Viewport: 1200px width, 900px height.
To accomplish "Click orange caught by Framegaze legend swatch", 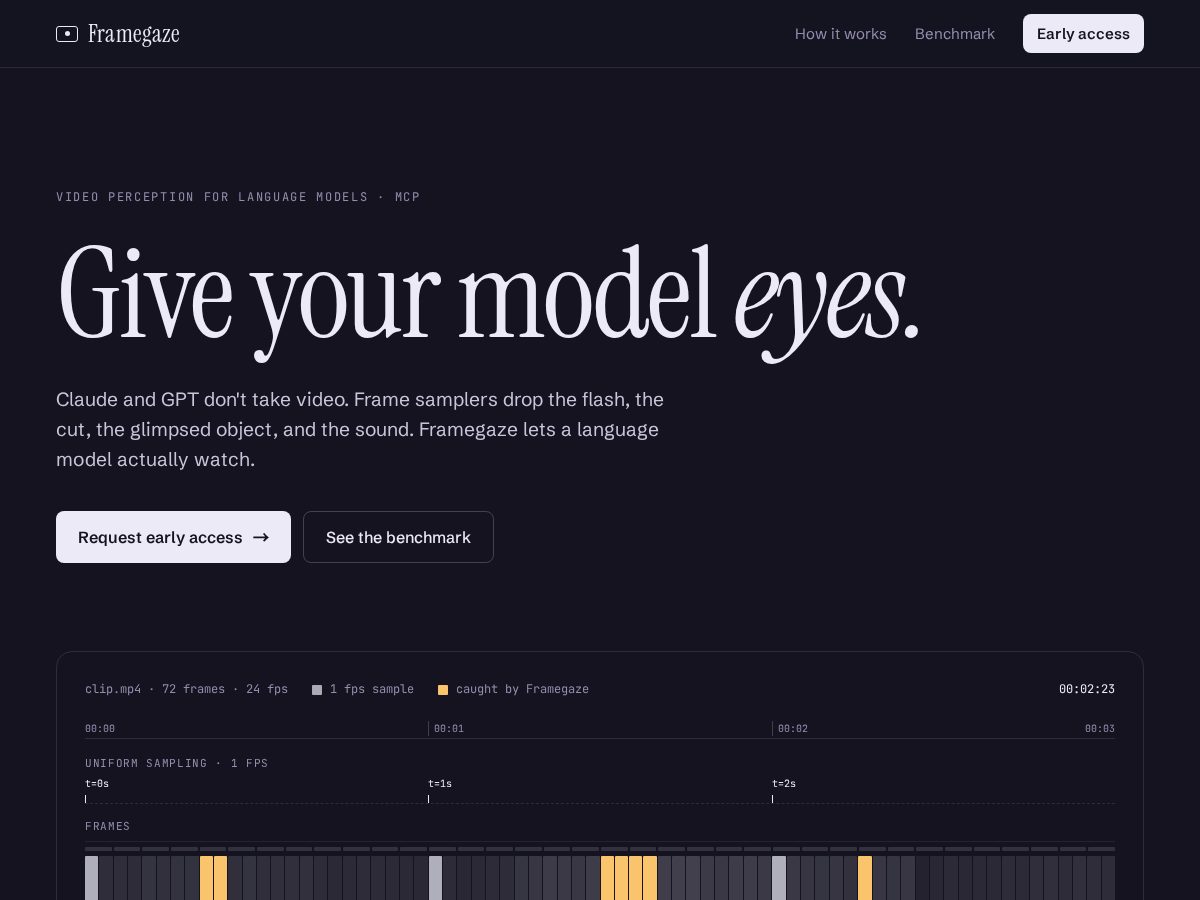I will 443,690.
